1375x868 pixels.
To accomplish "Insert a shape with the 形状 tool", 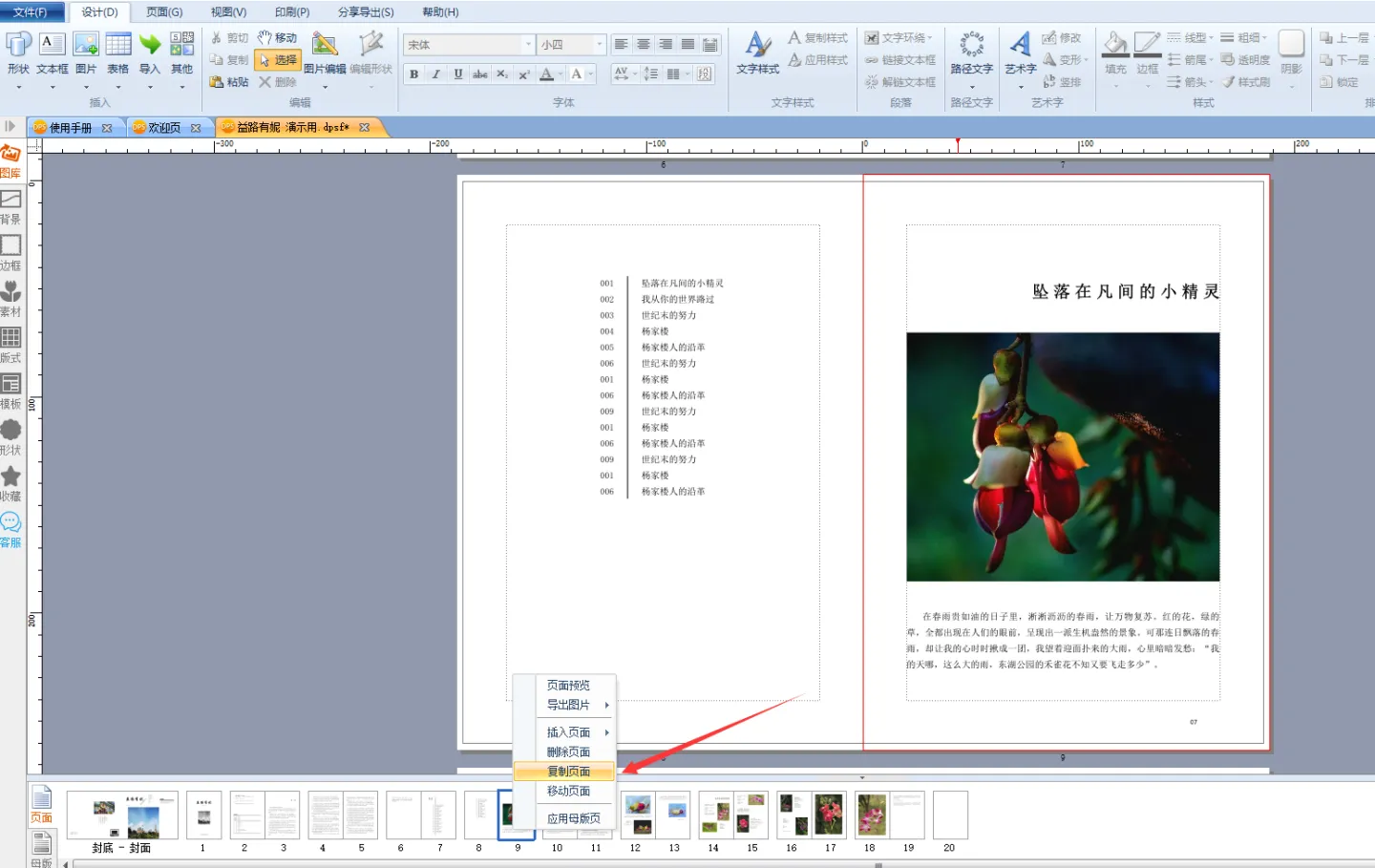I will tap(18, 53).
